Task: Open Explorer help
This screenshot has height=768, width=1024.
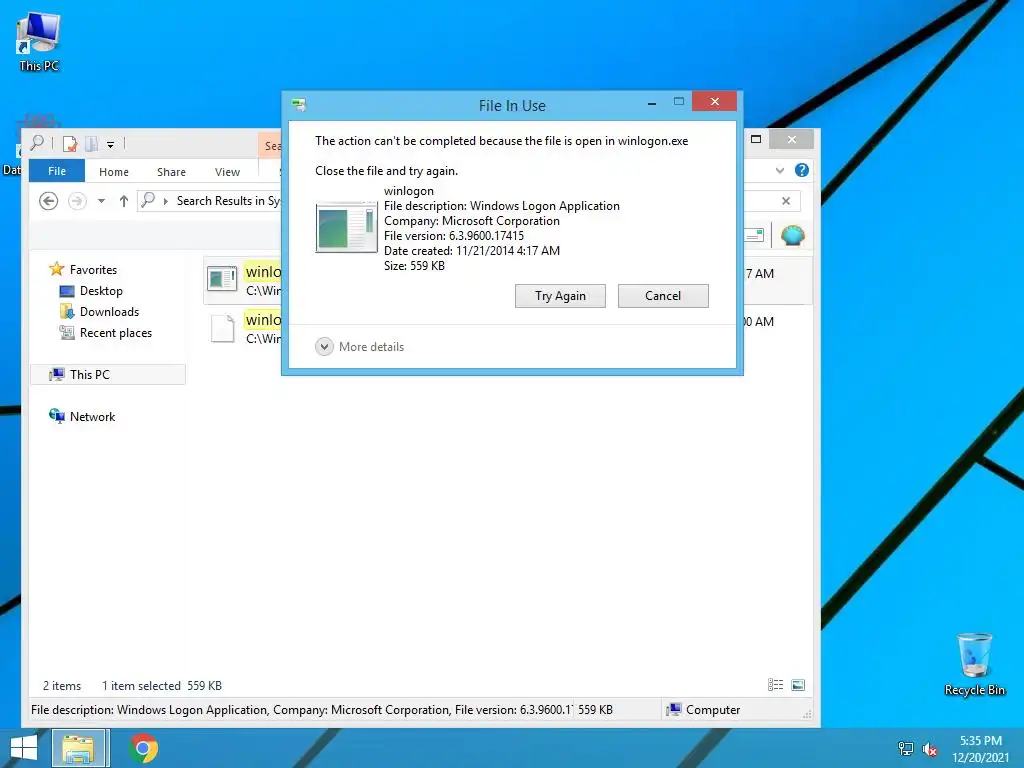Action: (802, 170)
